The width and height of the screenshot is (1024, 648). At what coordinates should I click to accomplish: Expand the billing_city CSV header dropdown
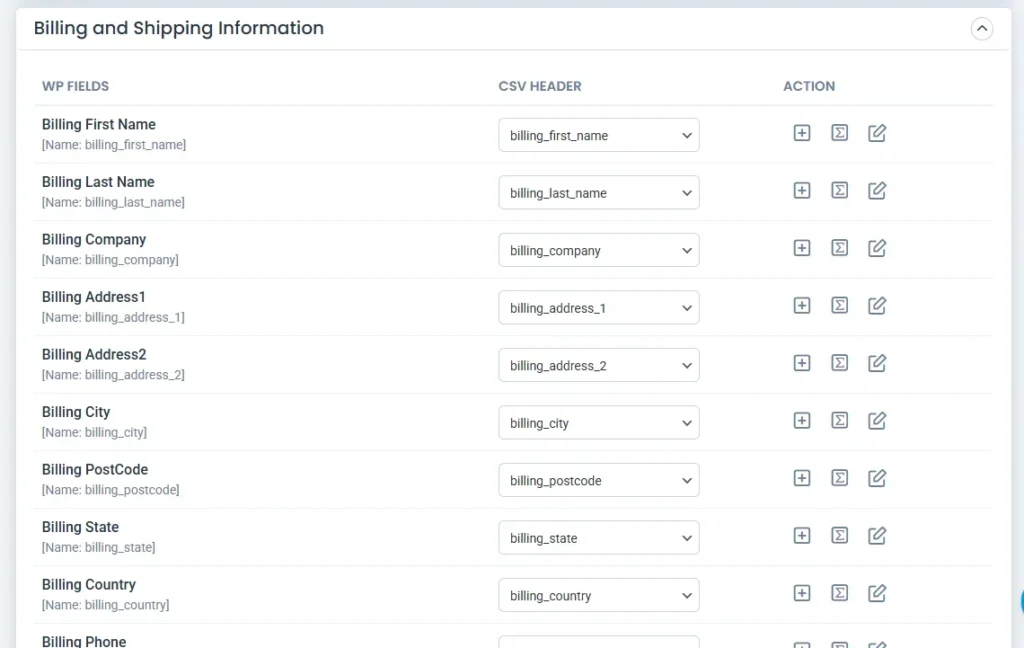coord(598,423)
